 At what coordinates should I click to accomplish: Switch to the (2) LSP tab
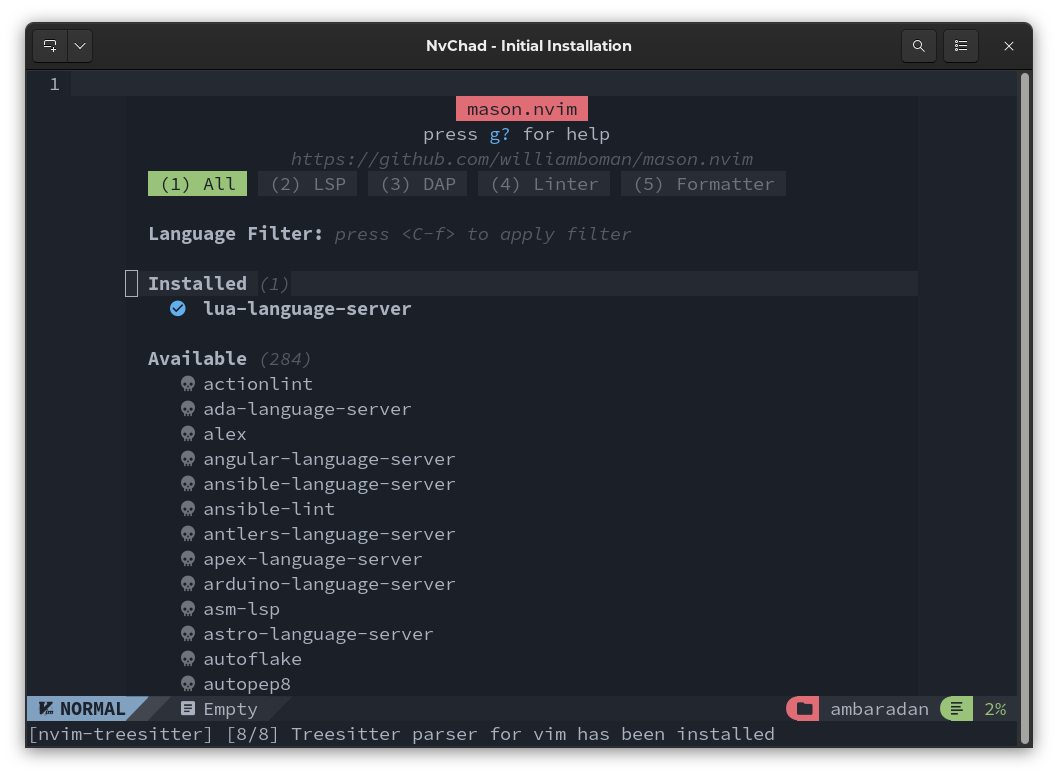click(308, 184)
